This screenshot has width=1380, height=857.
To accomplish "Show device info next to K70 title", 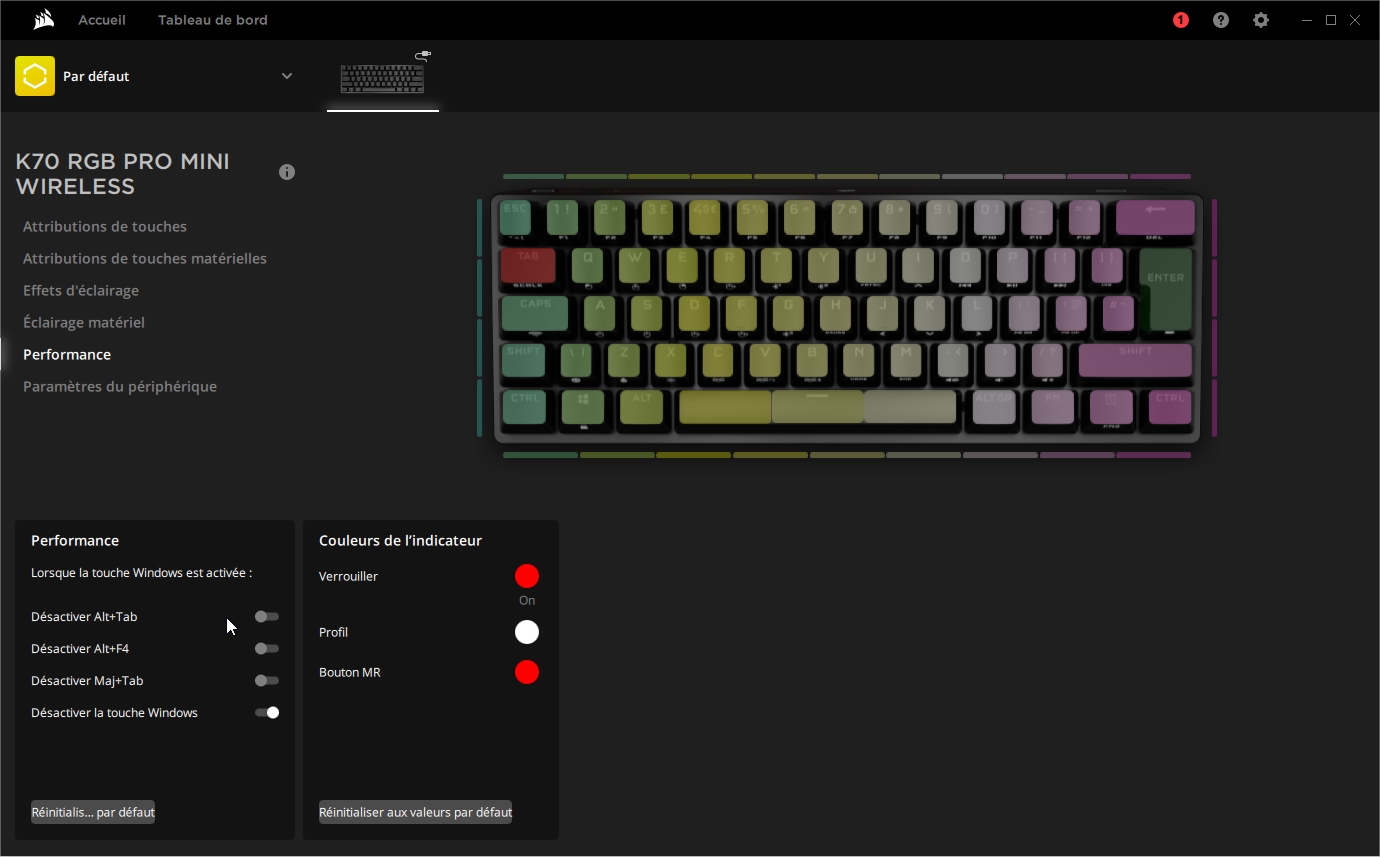I will click(287, 172).
